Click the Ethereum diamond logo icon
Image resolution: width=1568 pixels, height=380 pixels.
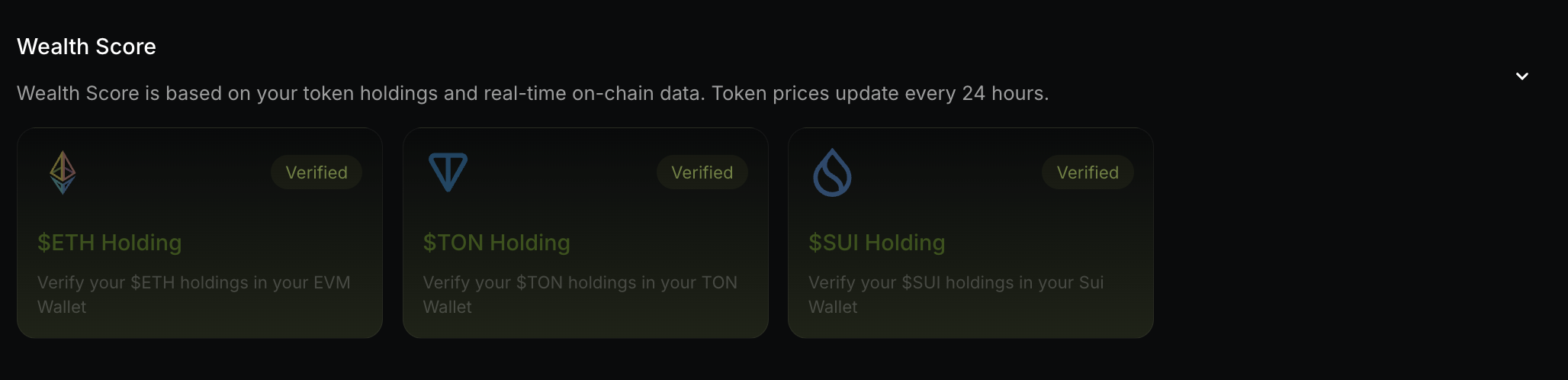(63, 172)
